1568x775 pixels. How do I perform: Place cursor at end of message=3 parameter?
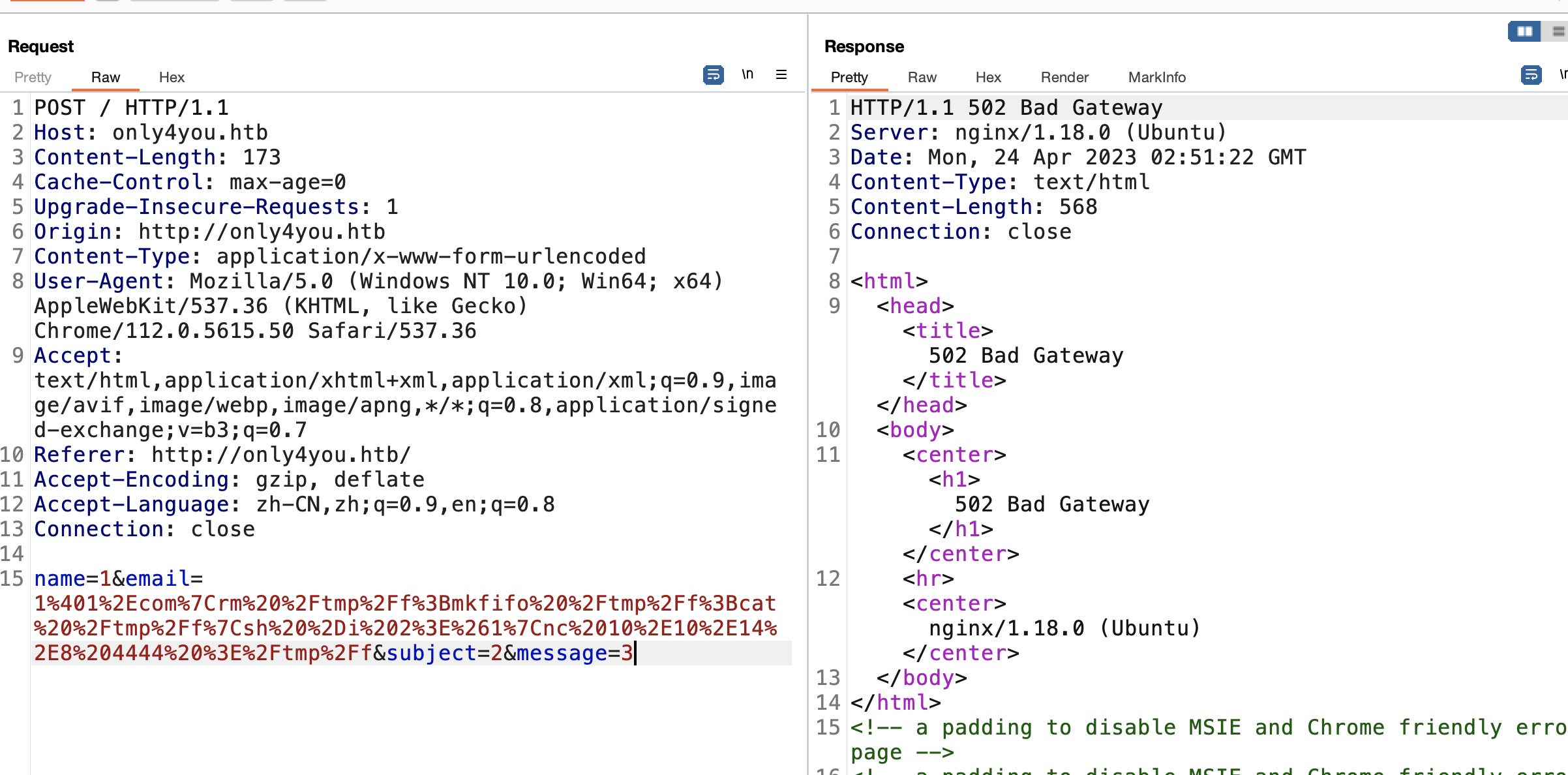coord(634,653)
